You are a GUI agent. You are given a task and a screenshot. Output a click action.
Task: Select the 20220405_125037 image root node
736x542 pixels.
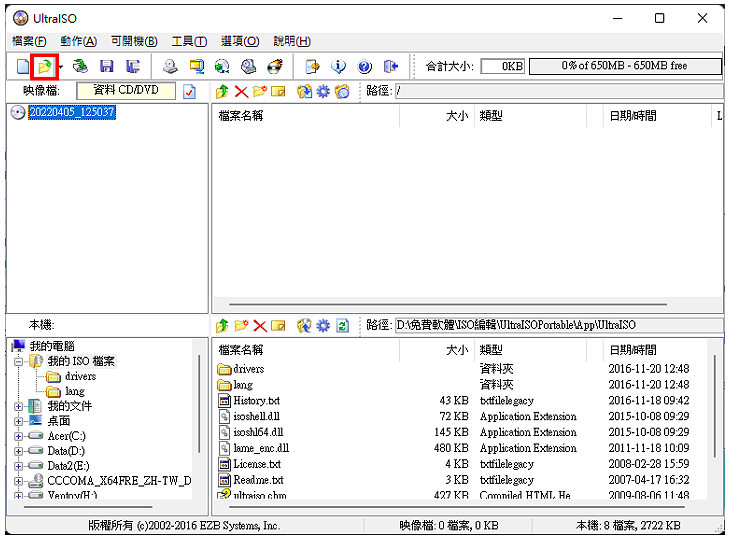point(72,112)
